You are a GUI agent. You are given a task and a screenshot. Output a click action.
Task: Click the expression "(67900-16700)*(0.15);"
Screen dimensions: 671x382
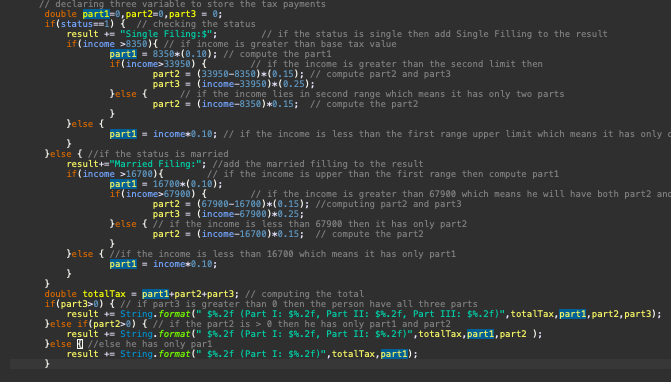point(253,204)
